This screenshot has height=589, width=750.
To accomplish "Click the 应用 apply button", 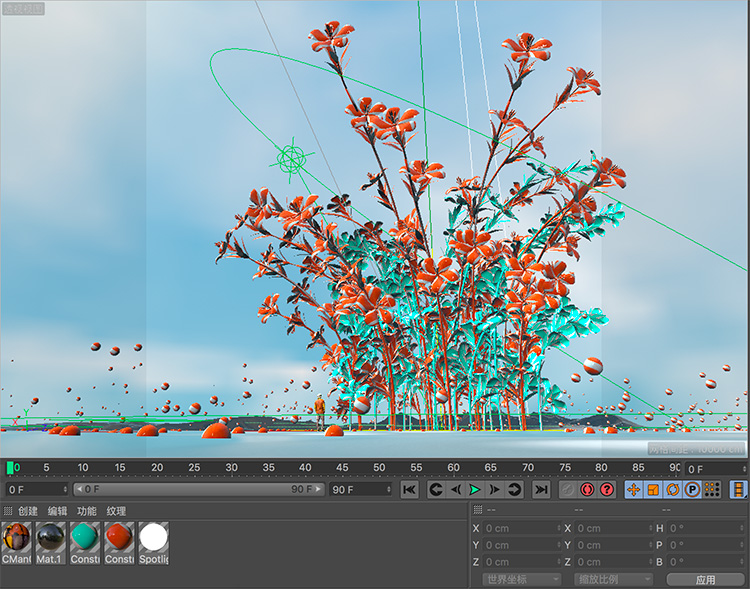I will pos(706,579).
